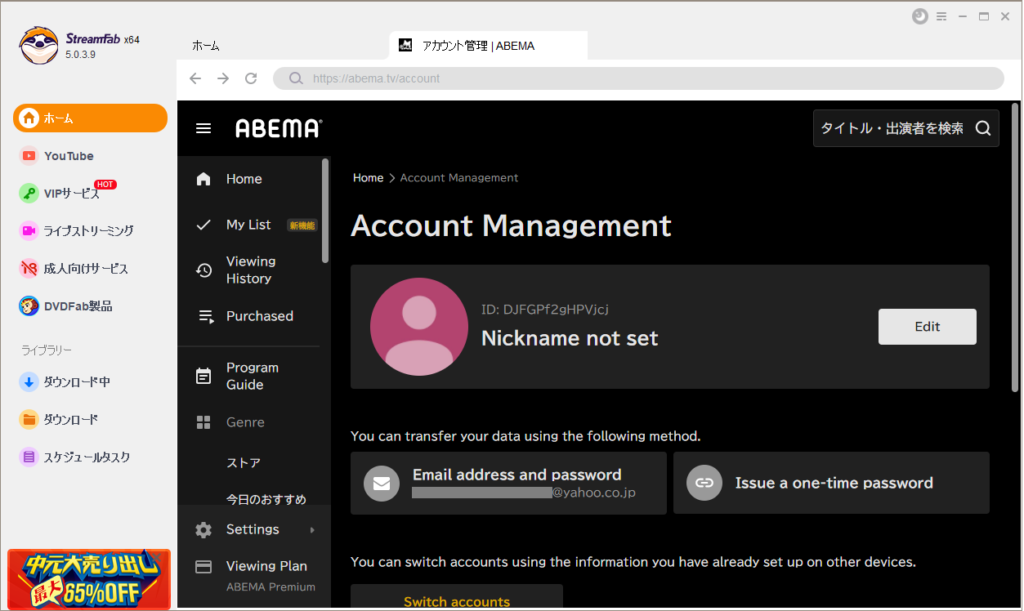Expand the Settings submenu arrow
This screenshot has width=1024, height=611.
point(312,530)
